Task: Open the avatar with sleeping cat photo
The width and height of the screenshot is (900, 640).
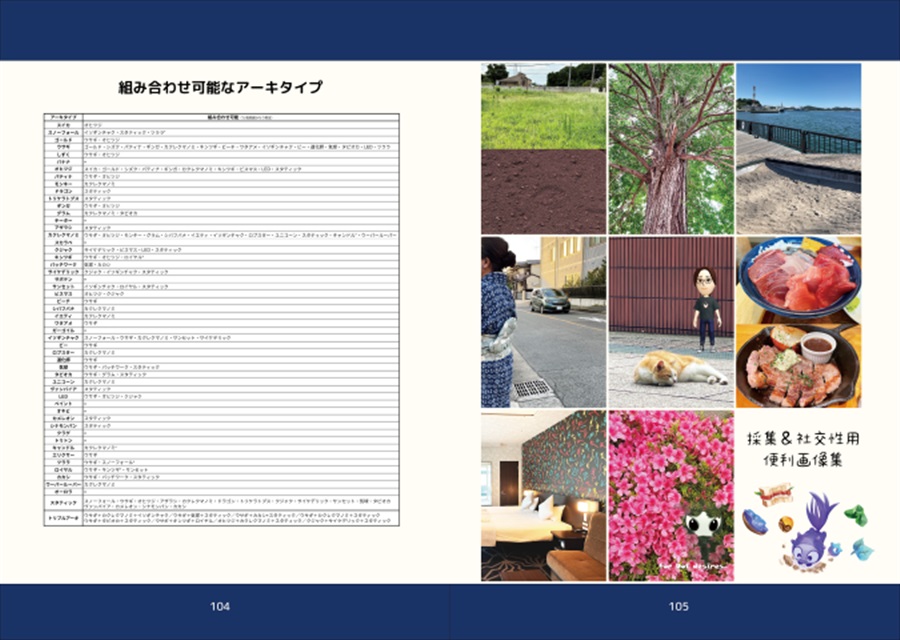Action: [x=671, y=322]
